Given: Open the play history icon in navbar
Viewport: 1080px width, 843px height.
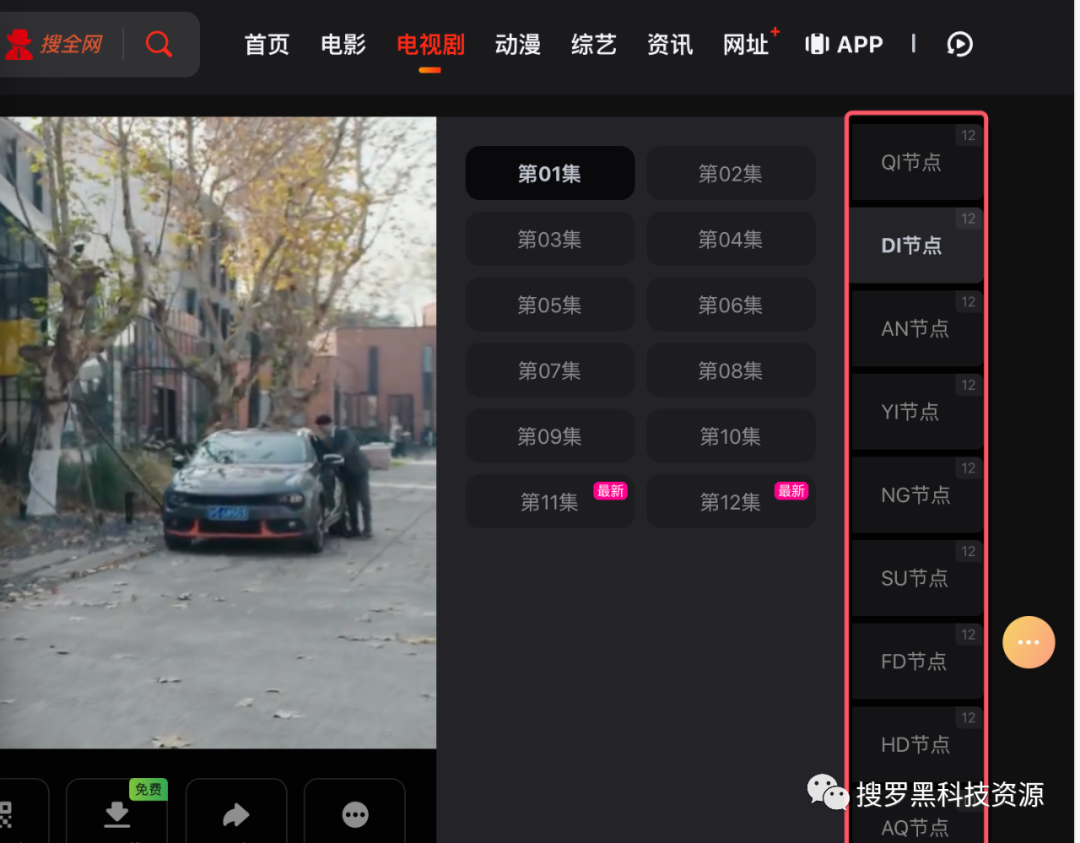Looking at the screenshot, I should tap(959, 44).
